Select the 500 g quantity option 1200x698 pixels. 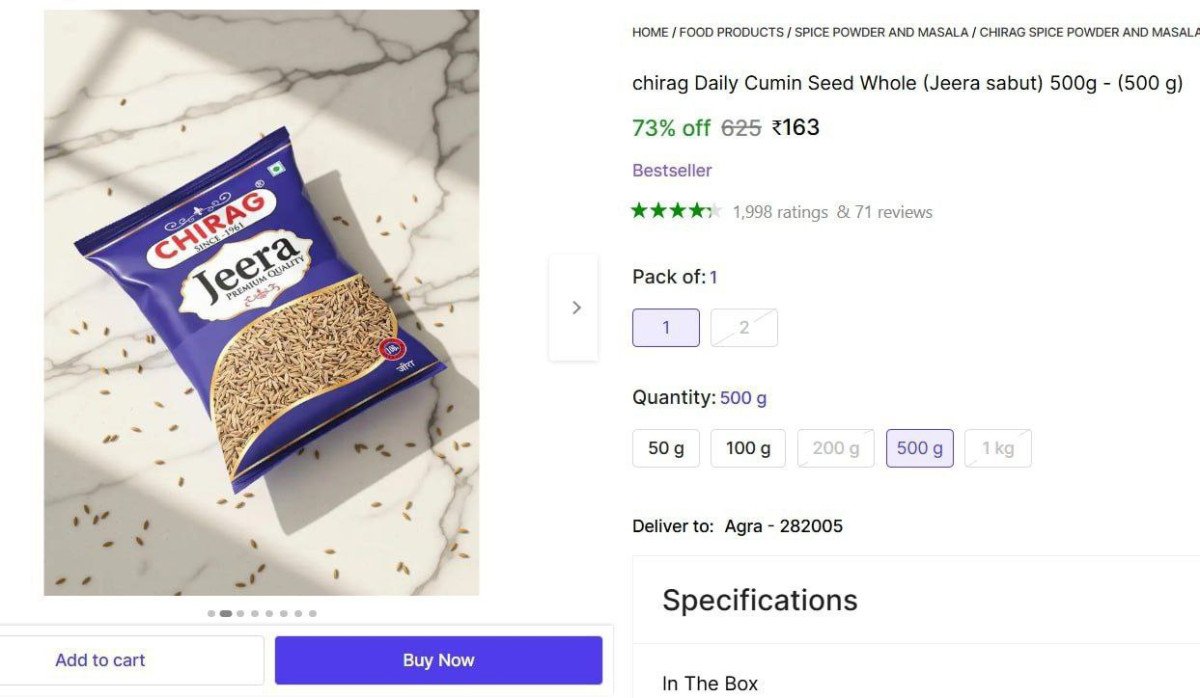click(x=919, y=448)
